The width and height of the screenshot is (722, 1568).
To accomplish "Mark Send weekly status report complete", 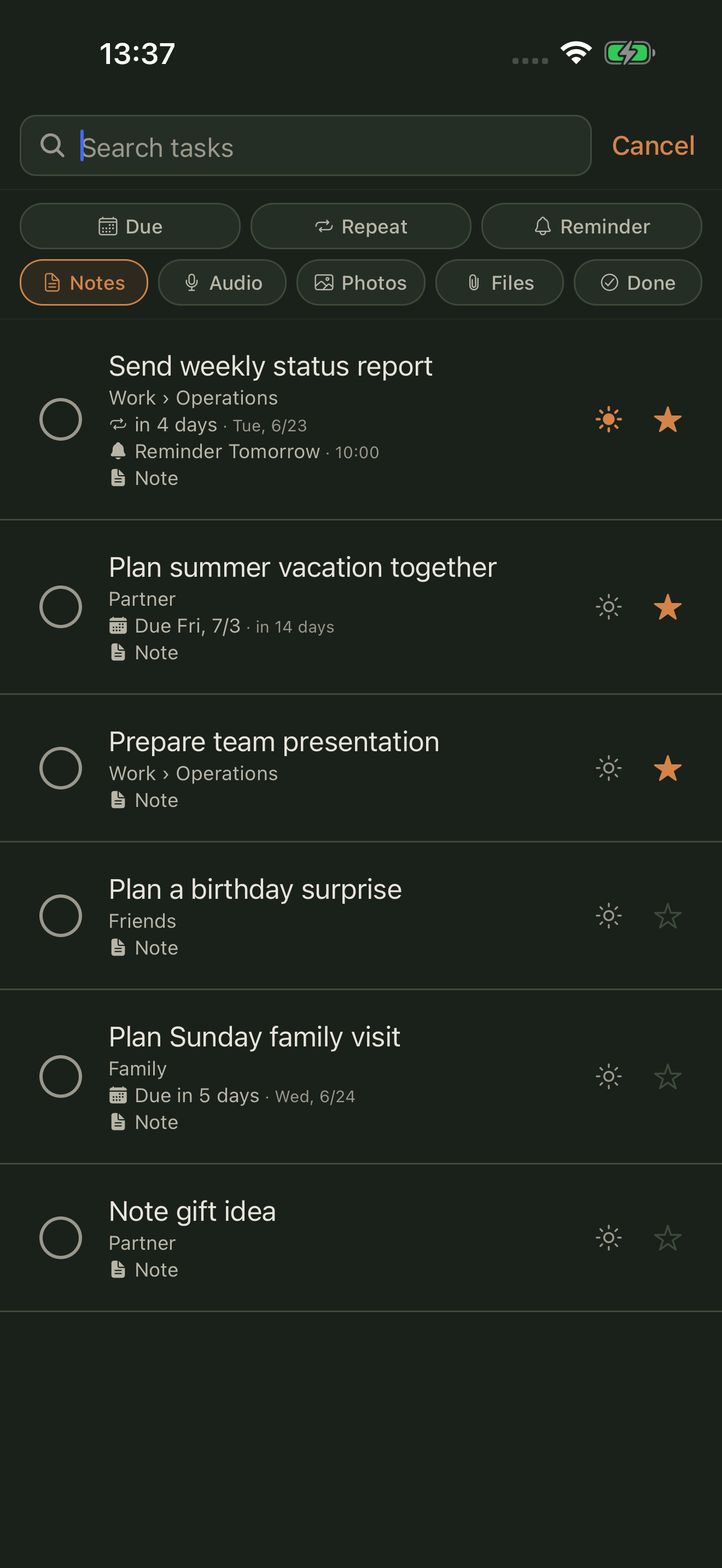I will coord(61,419).
